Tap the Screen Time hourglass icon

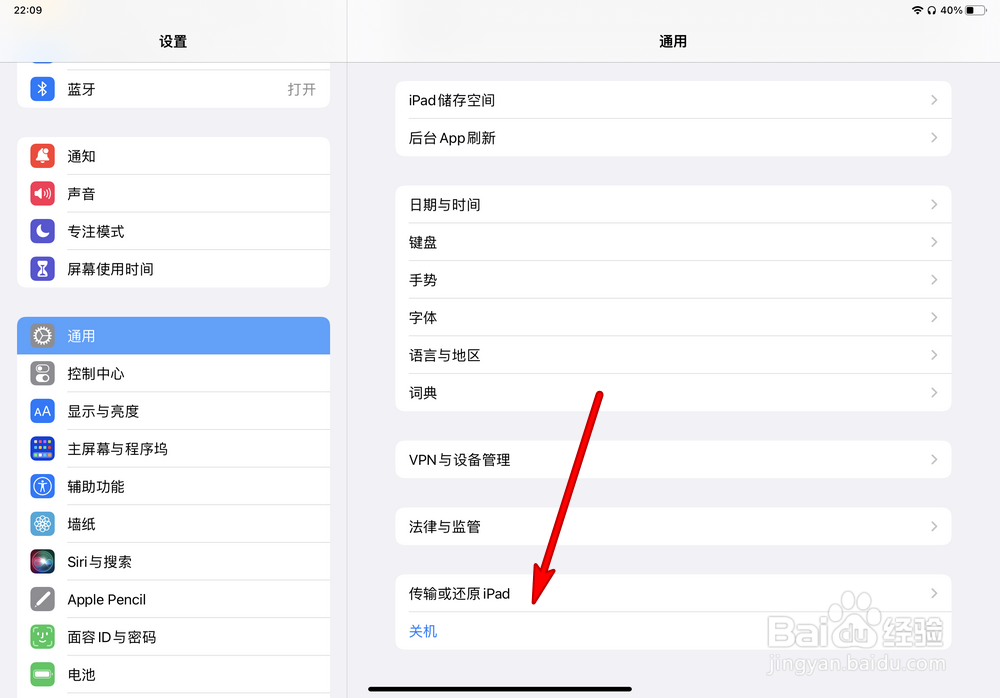(42, 269)
